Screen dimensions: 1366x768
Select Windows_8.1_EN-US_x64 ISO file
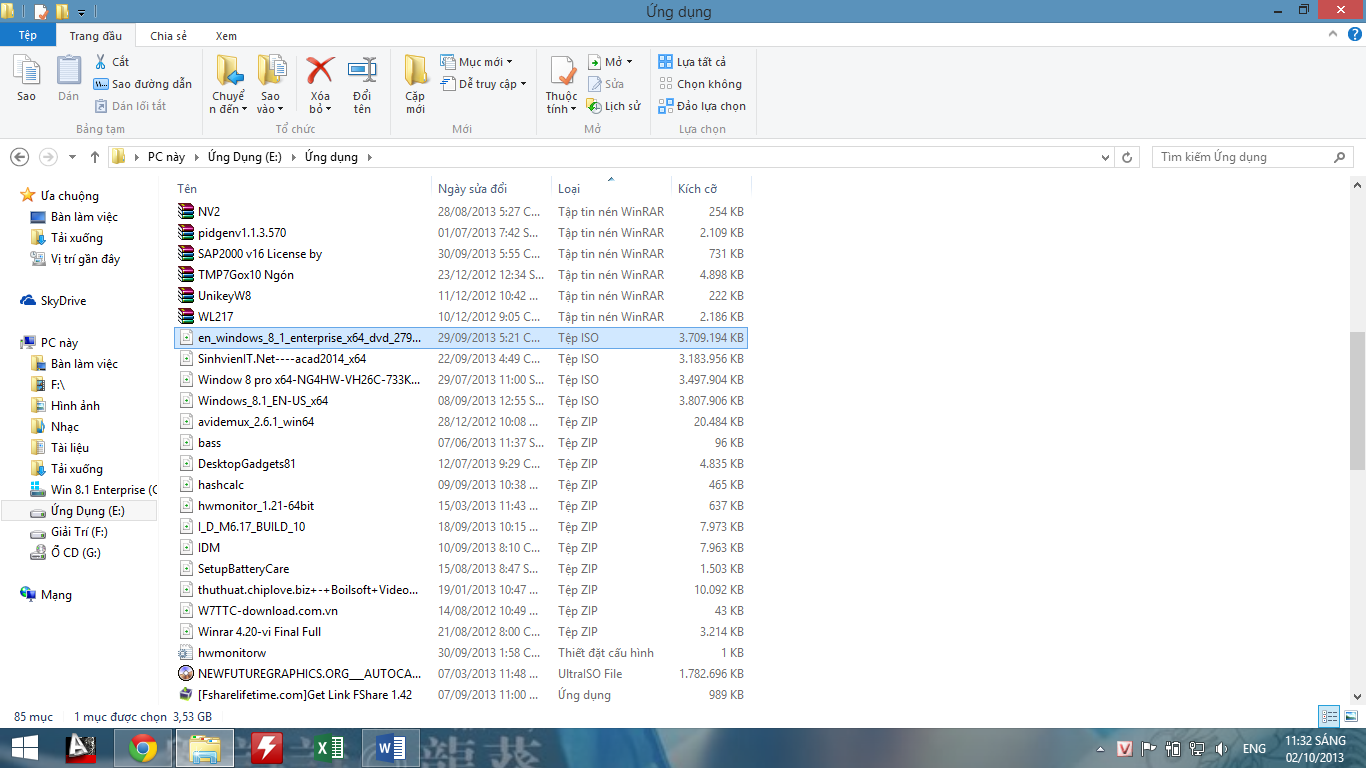point(460,401)
